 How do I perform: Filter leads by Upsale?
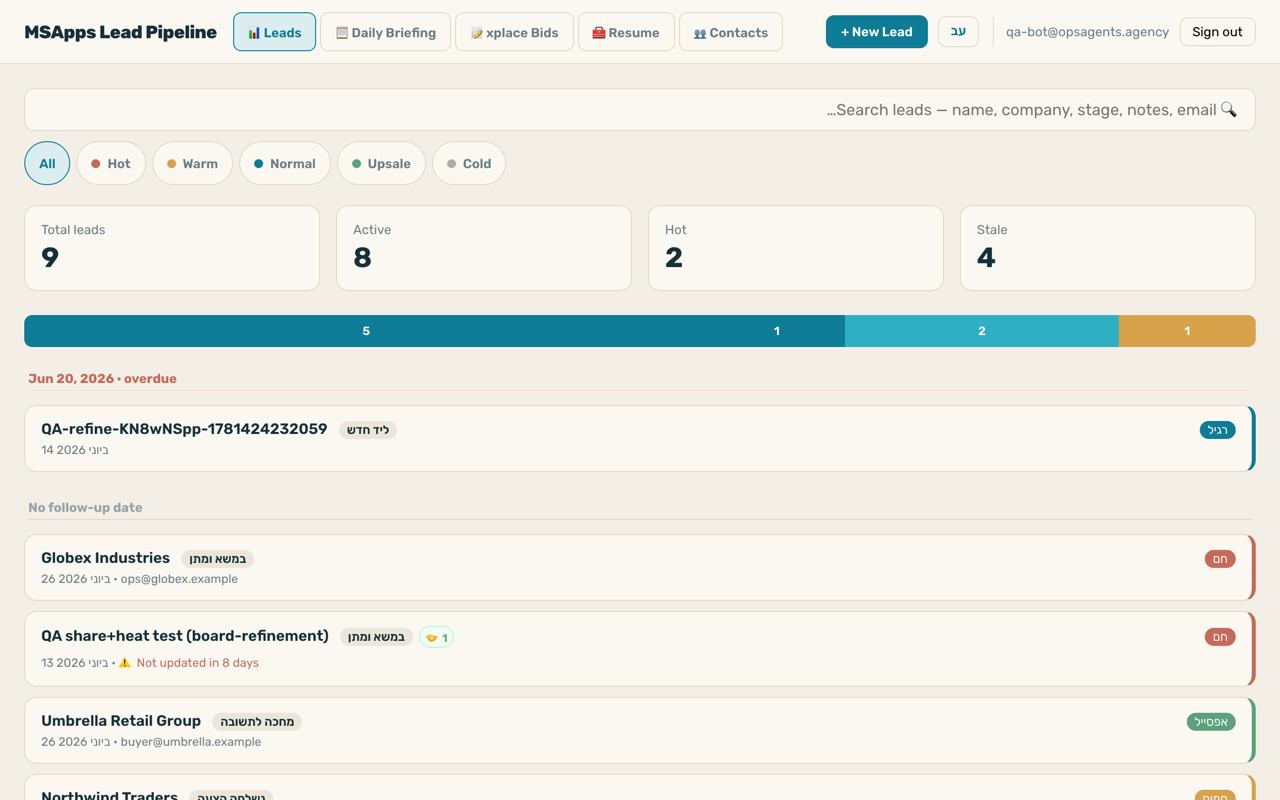382,163
